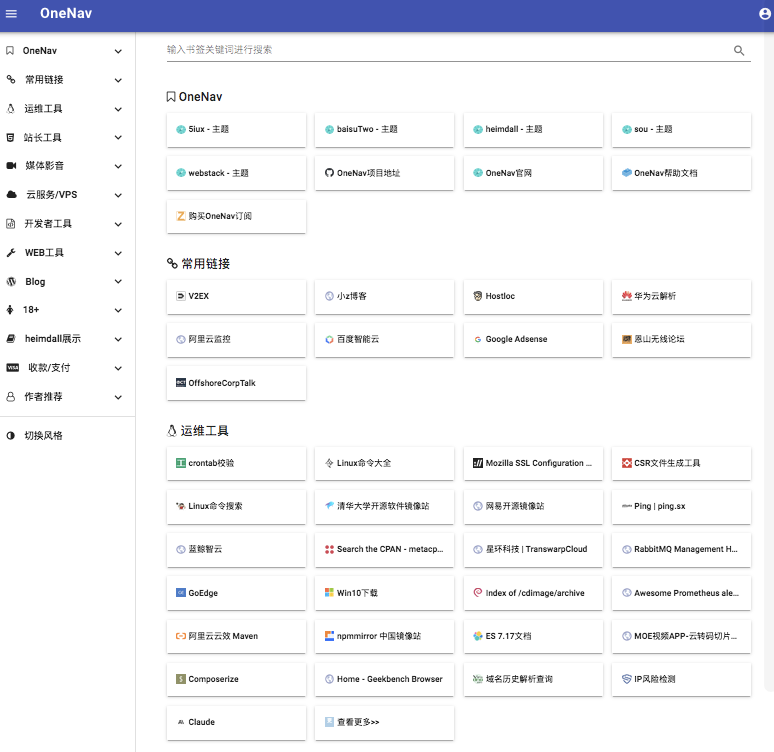Screen dimensions: 774x752
Task: Open the 阿里云云效 Maven card
Action: click(x=236, y=636)
